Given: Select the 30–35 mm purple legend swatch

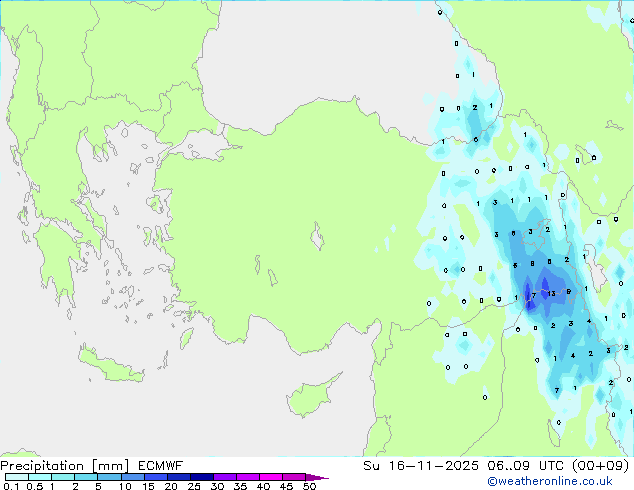Looking at the screenshot, I should tap(225, 477).
